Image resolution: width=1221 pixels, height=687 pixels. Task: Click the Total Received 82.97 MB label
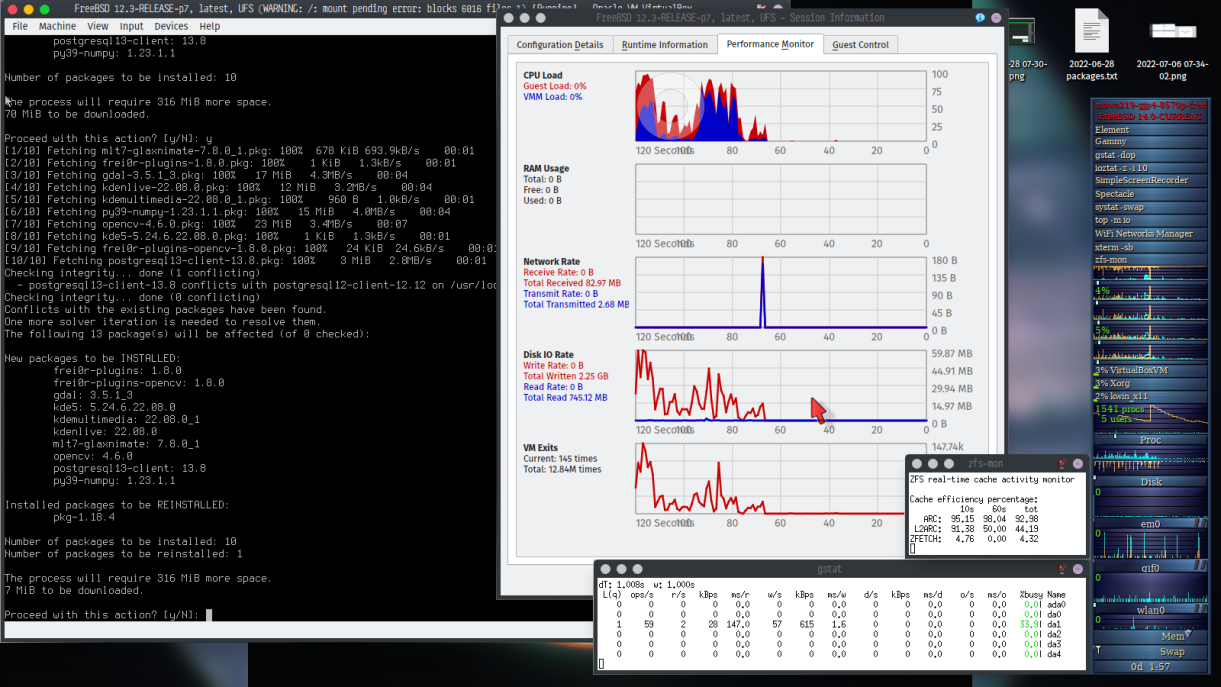tap(572, 283)
